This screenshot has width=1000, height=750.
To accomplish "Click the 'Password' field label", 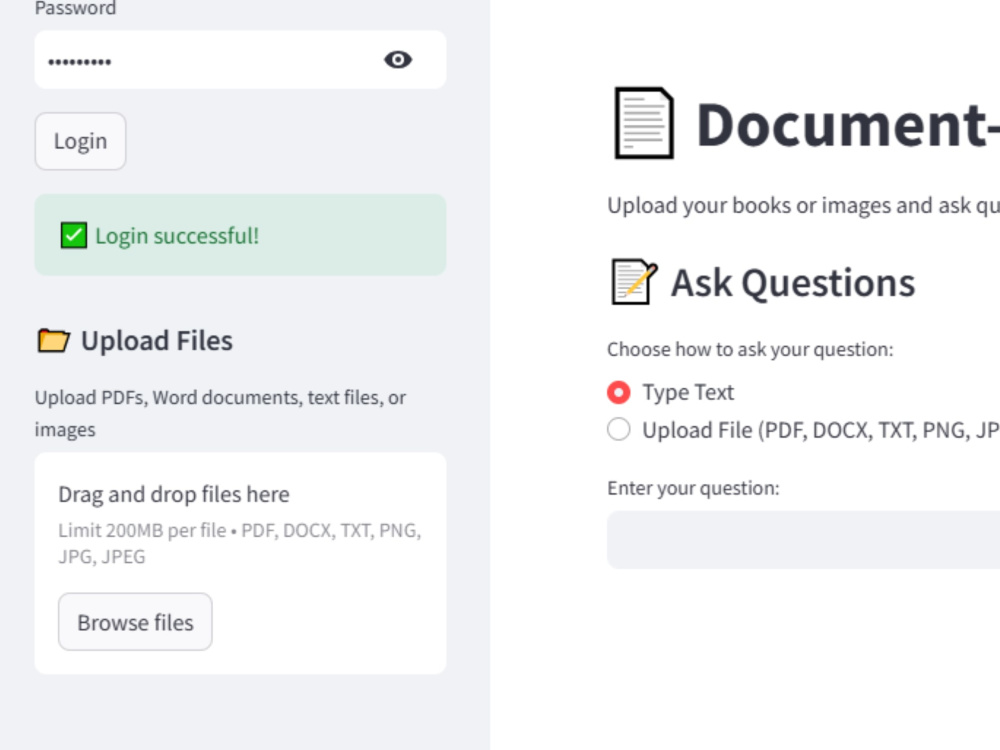I will [x=75, y=8].
